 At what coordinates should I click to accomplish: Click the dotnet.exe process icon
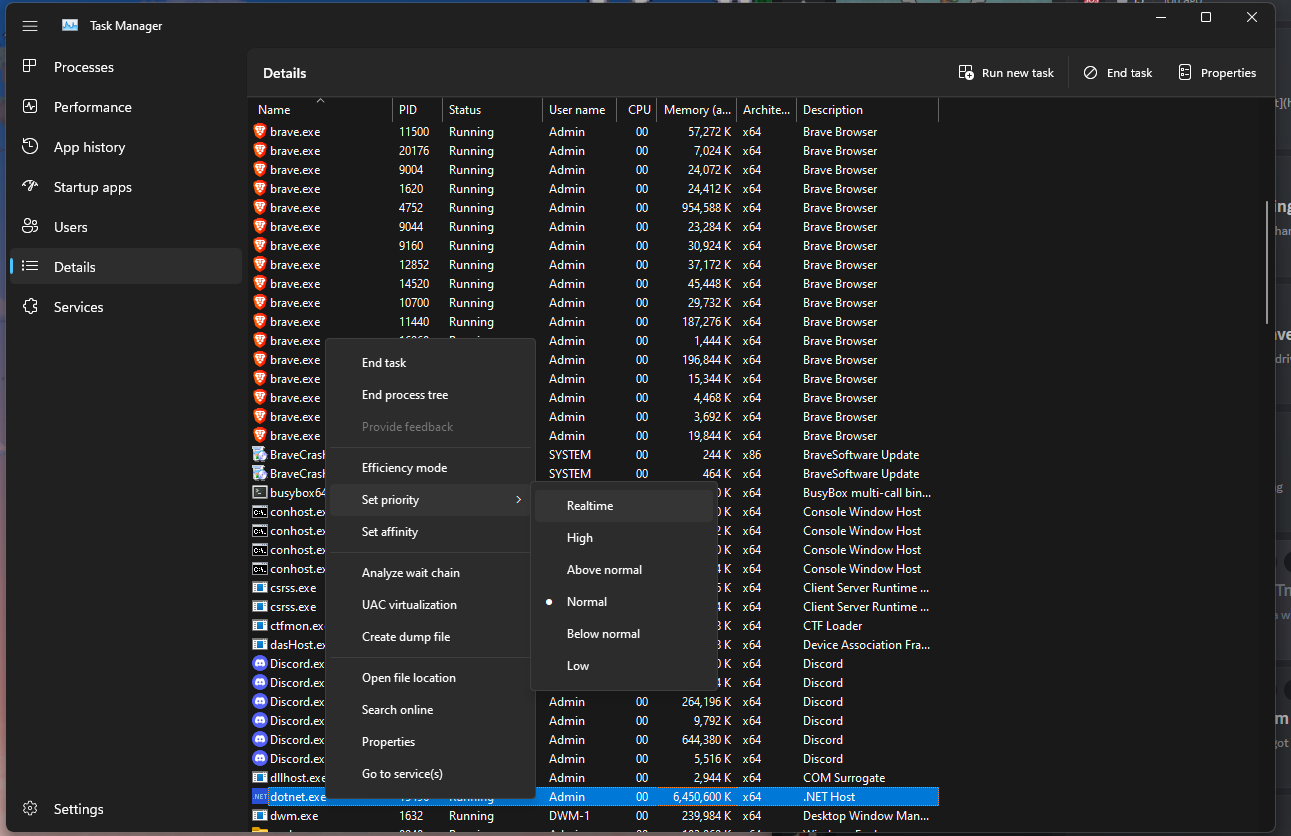260,797
